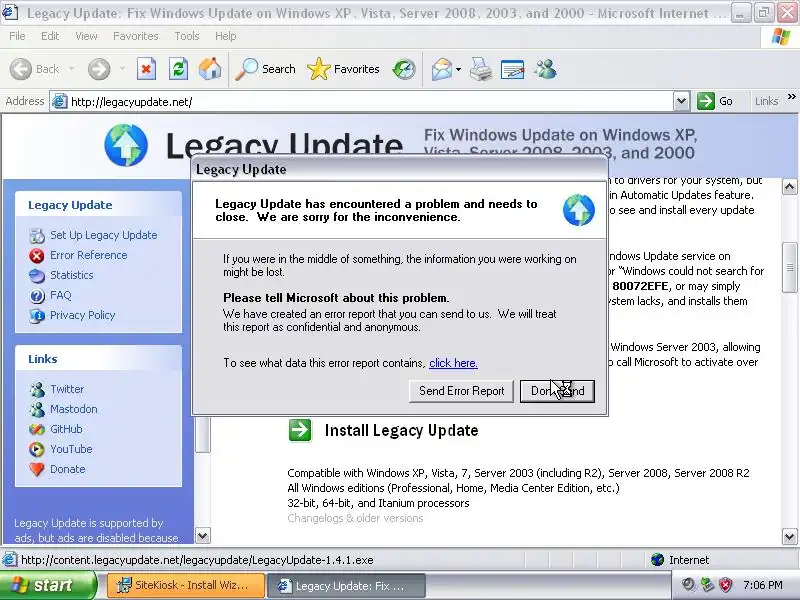Viewport: 800px width, 600px height.
Task: Click Legacy Update globe logo in page header
Action: point(126,145)
